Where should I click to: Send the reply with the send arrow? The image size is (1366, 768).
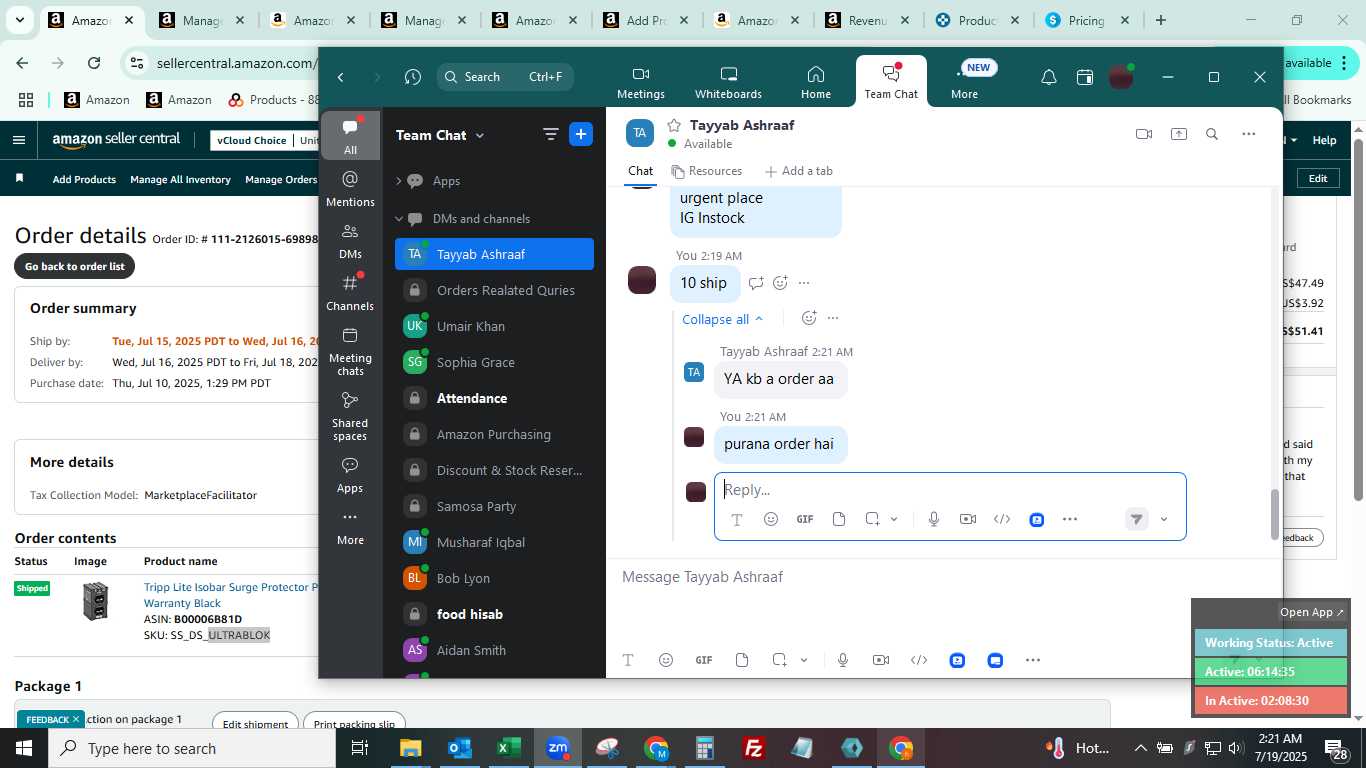click(1136, 519)
